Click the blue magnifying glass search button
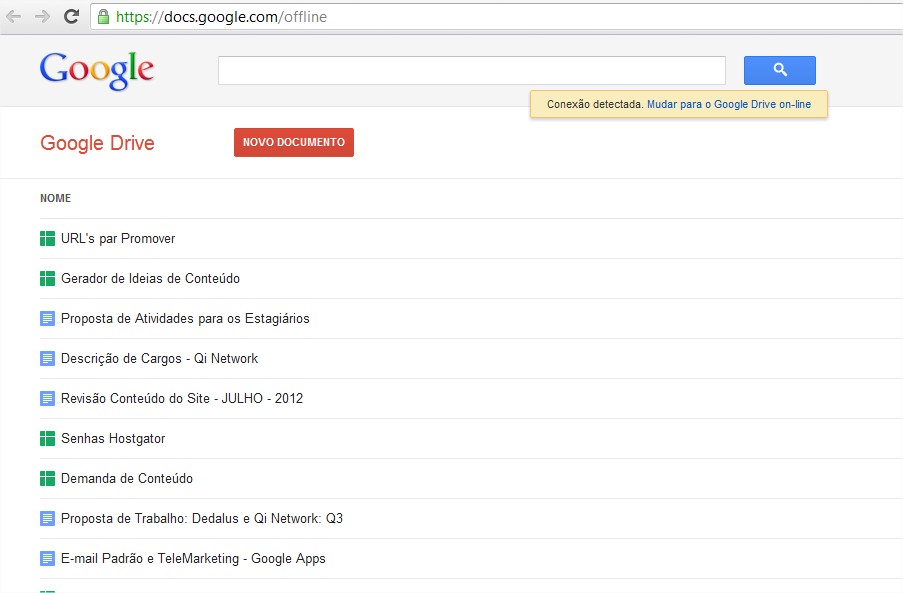 click(779, 70)
